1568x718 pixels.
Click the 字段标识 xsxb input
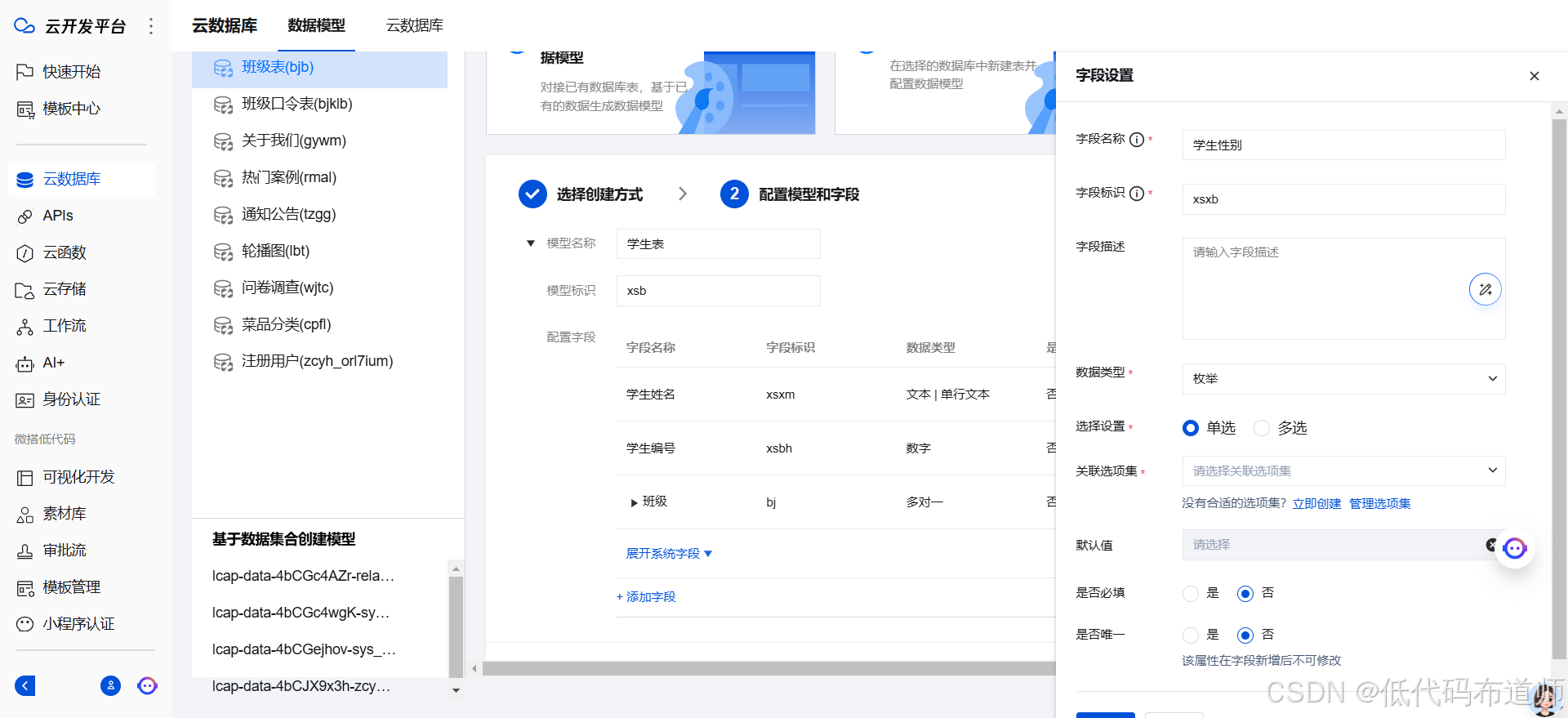click(x=1343, y=199)
